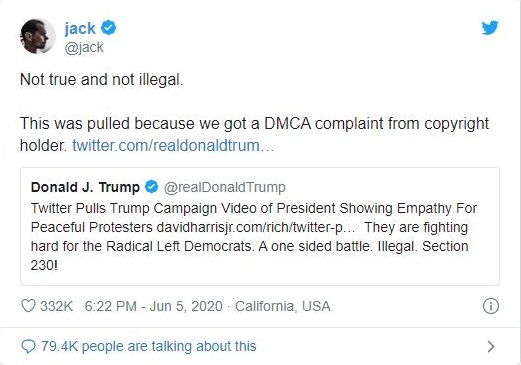Screen dimensions: 521x365
Task: Click the 'Not true and not illegal.' tweet text
Action: click(102, 80)
